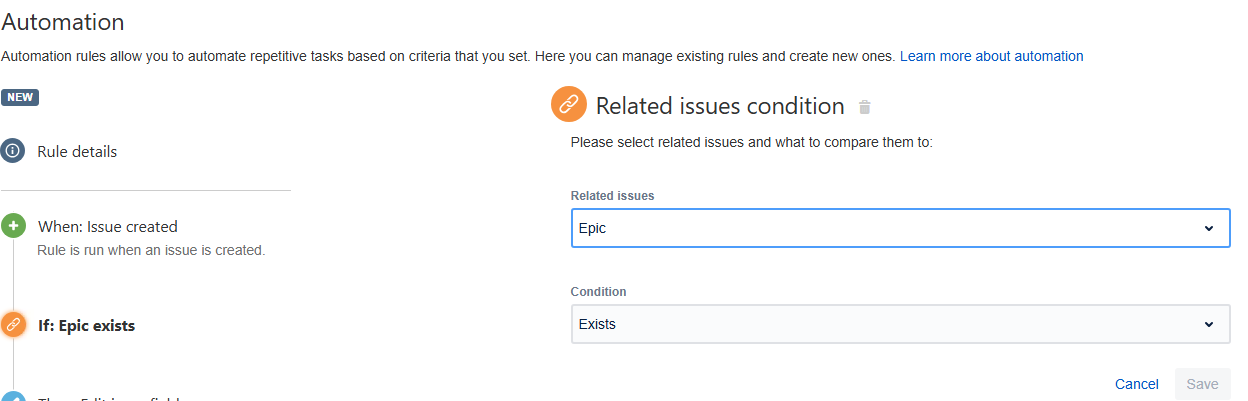Click the chevron arrow on the Exists dropdown
This screenshot has height=401, width=1248.
point(1209,324)
